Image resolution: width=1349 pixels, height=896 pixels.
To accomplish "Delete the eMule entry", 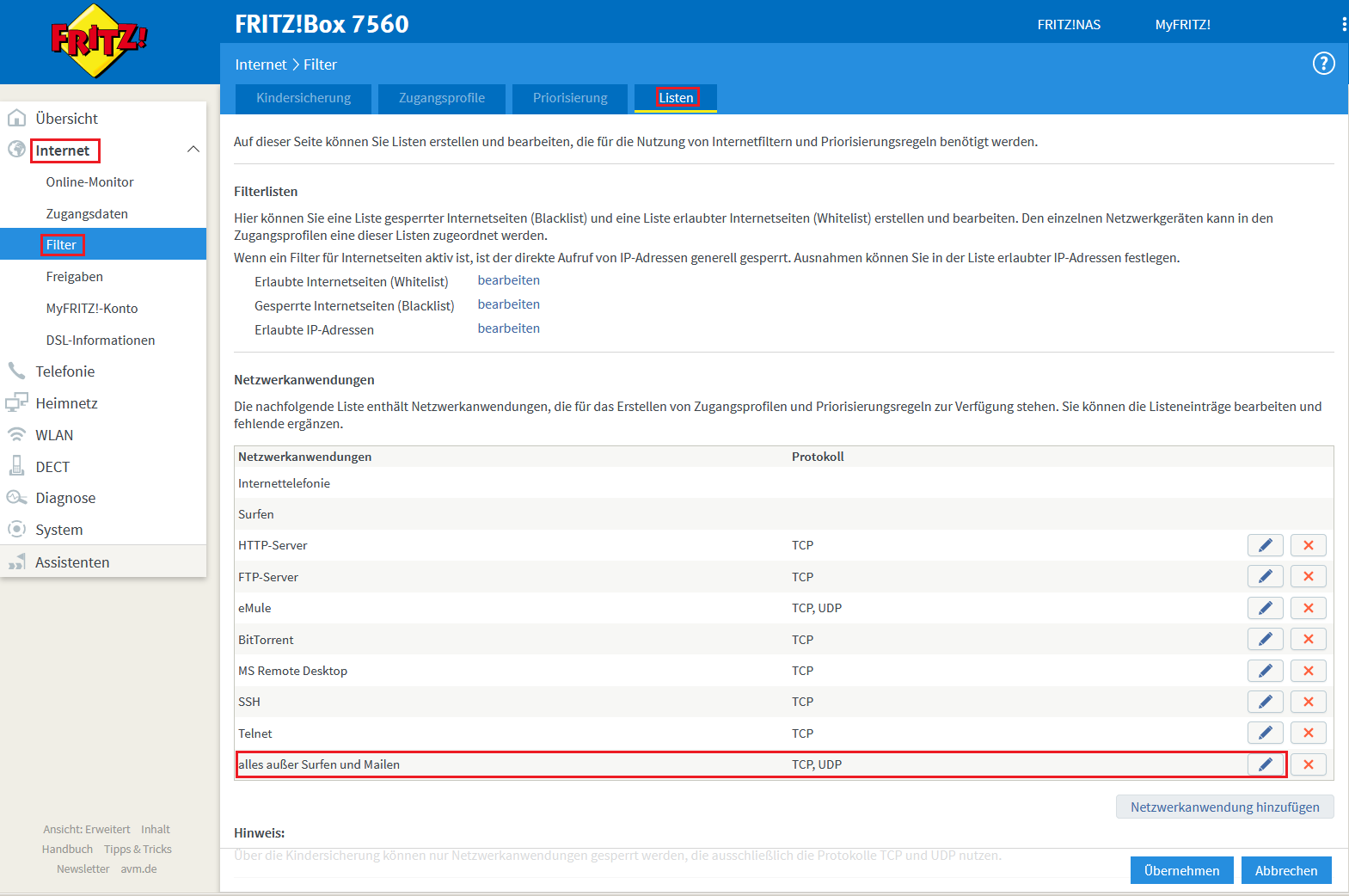I will coord(1308,608).
